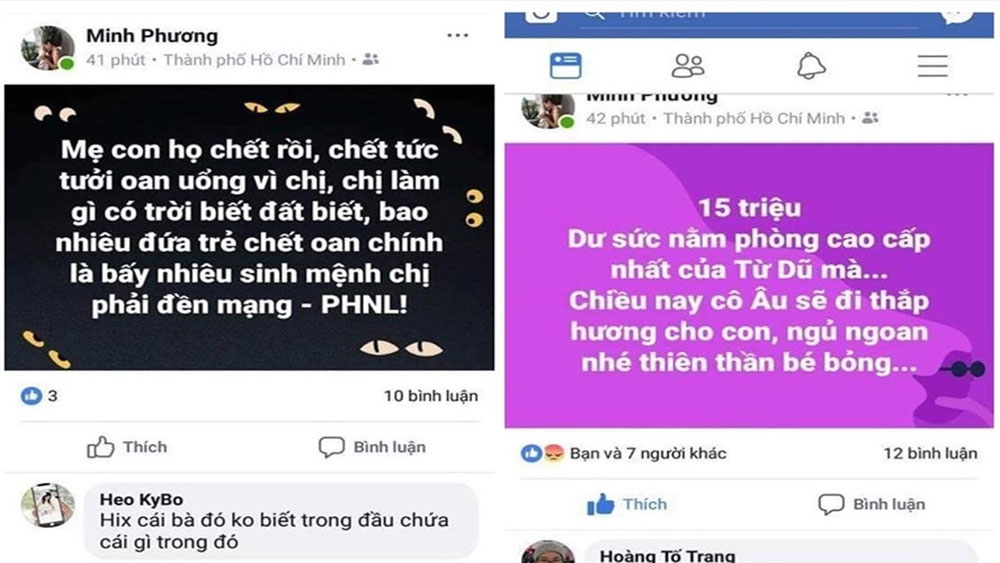Image resolution: width=1000 pixels, height=563 pixels.
Task: Like the left post with Thích
Action: (x=127, y=447)
